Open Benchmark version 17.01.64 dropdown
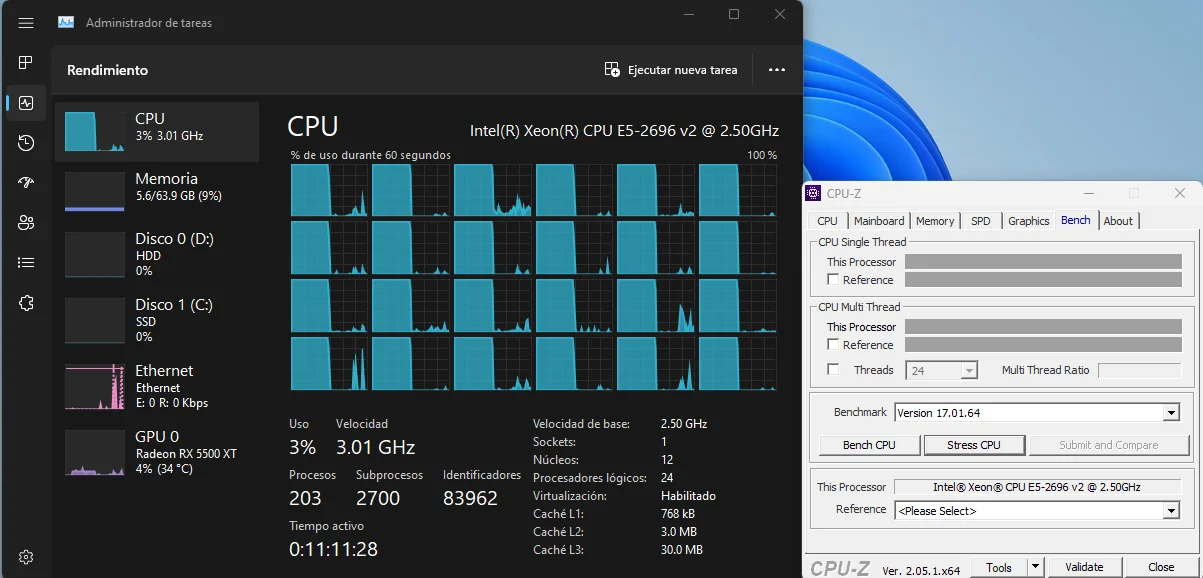1203x578 pixels. point(1037,413)
